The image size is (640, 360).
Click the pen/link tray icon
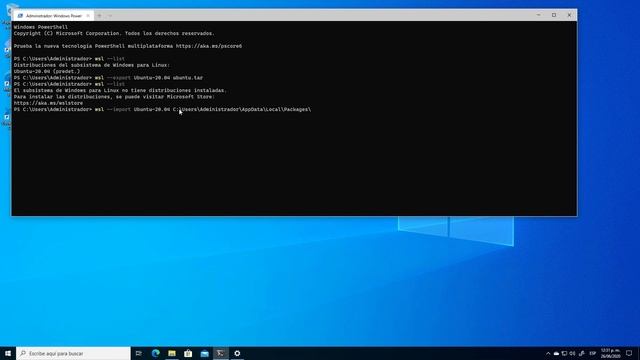tap(582, 353)
